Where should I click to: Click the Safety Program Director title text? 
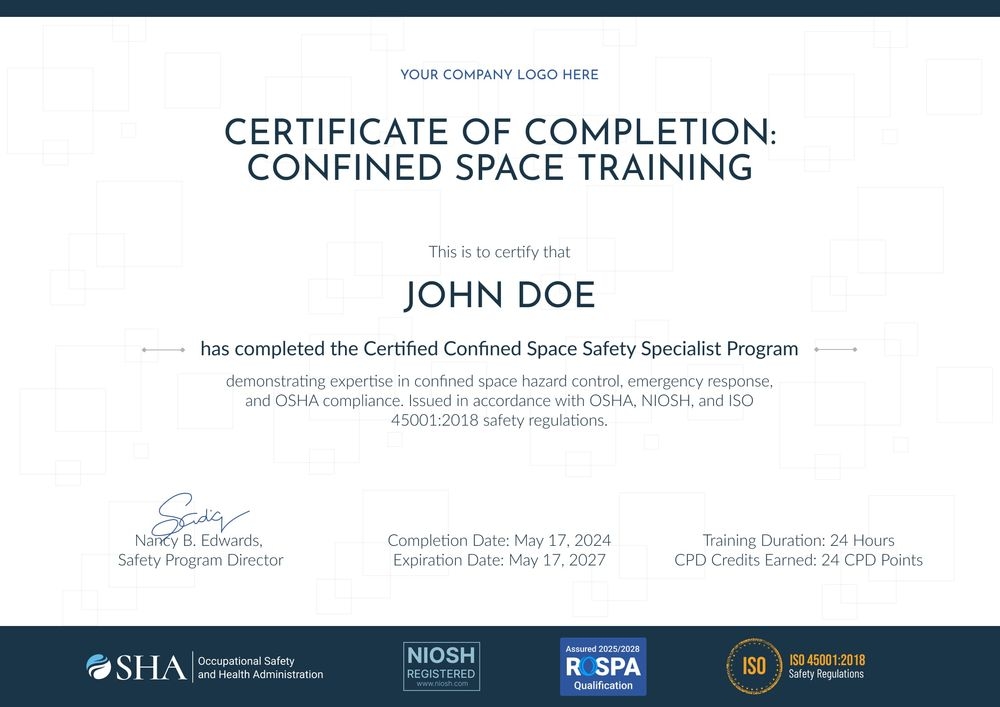point(199,560)
